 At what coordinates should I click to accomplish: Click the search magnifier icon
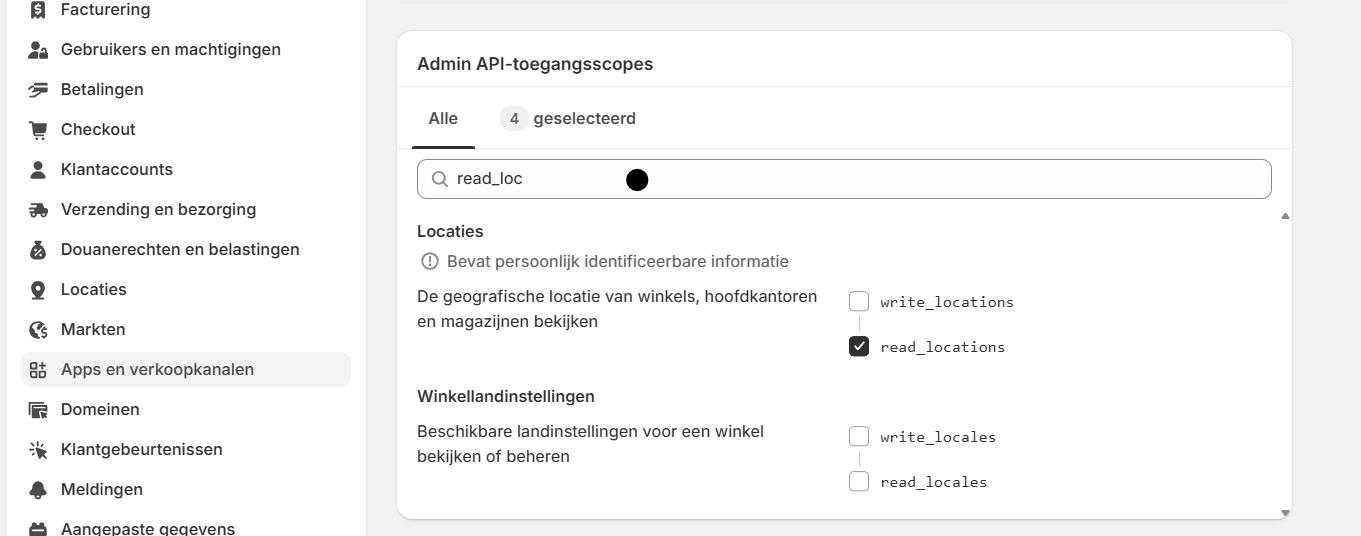click(x=439, y=179)
